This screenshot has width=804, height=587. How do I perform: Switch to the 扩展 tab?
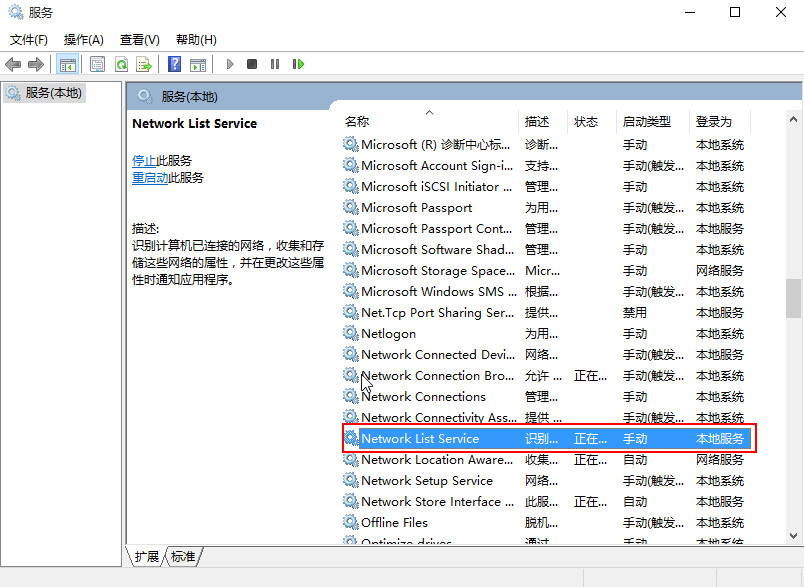147,556
